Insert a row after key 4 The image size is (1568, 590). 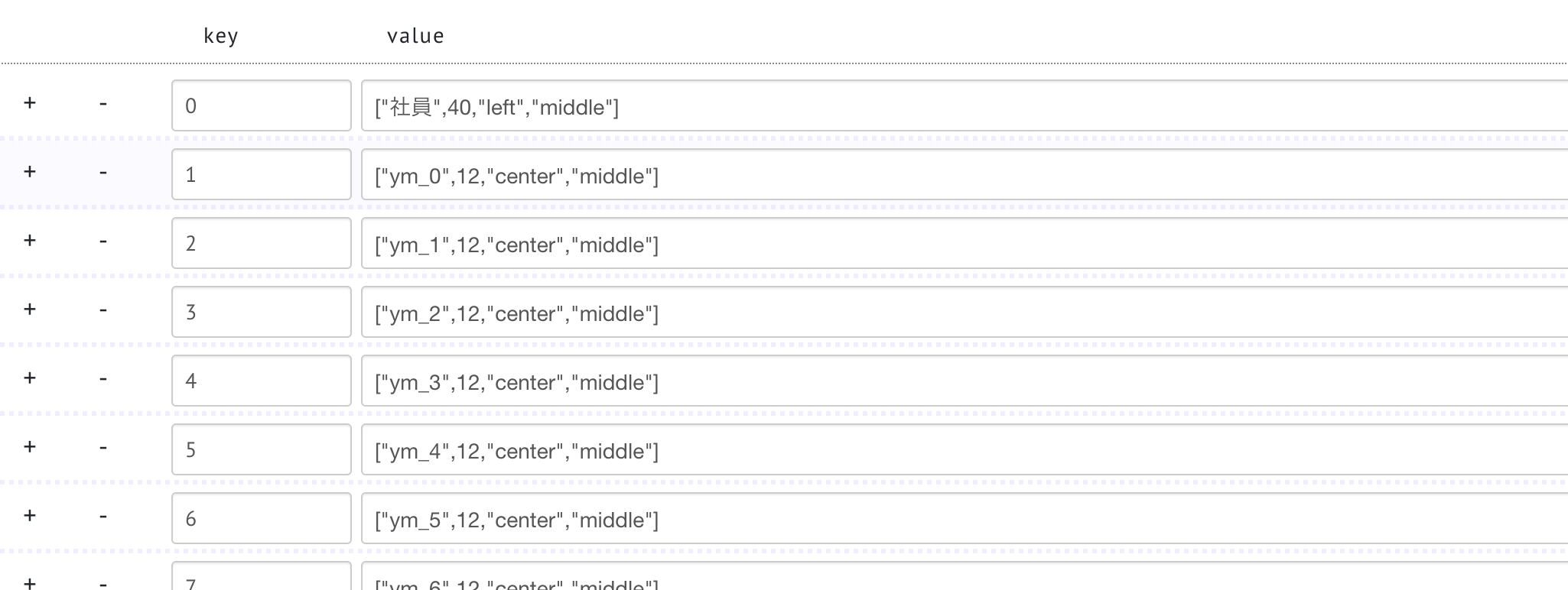pyautogui.click(x=30, y=378)
